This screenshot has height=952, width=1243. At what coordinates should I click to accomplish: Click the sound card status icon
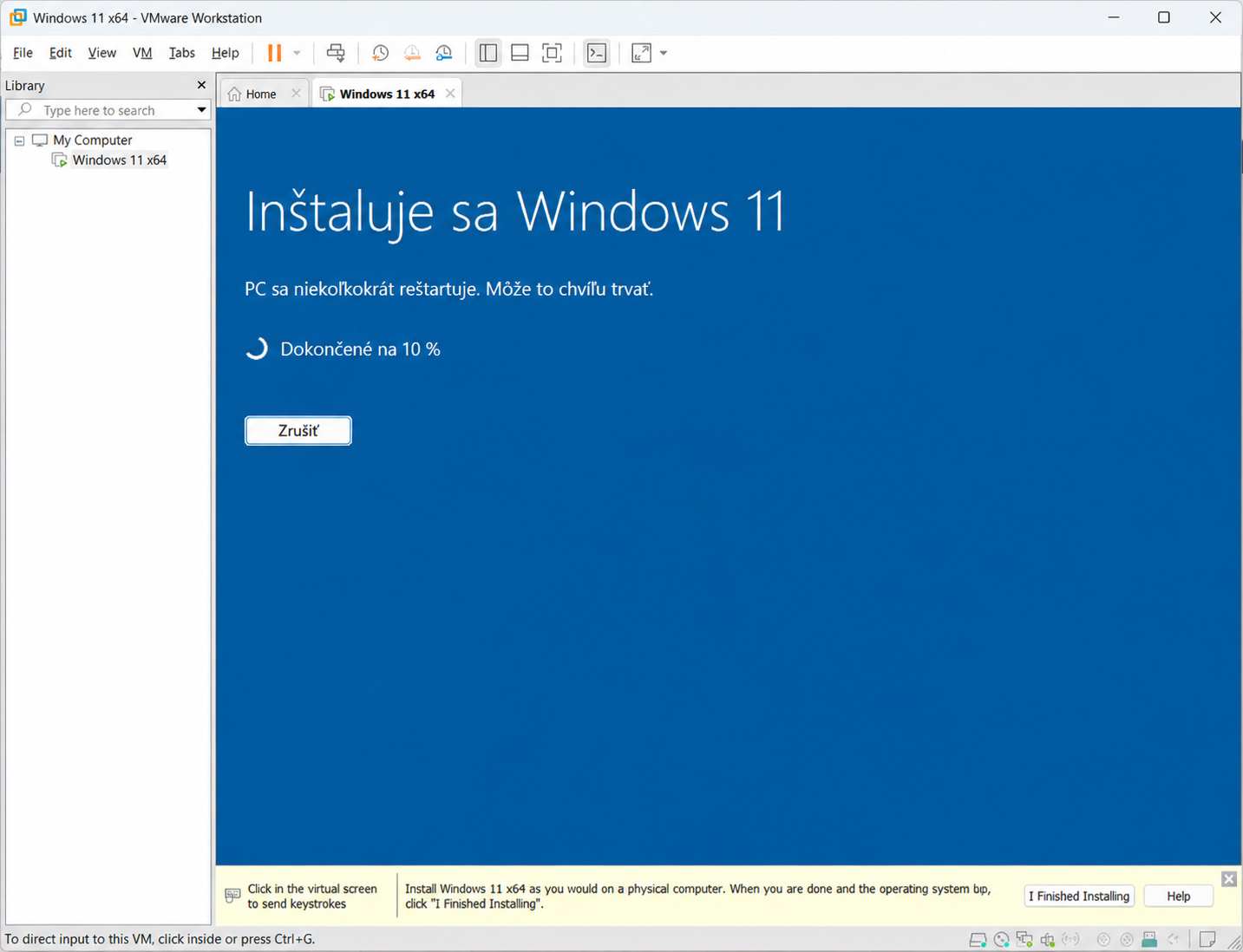(x=1071, y=940)
